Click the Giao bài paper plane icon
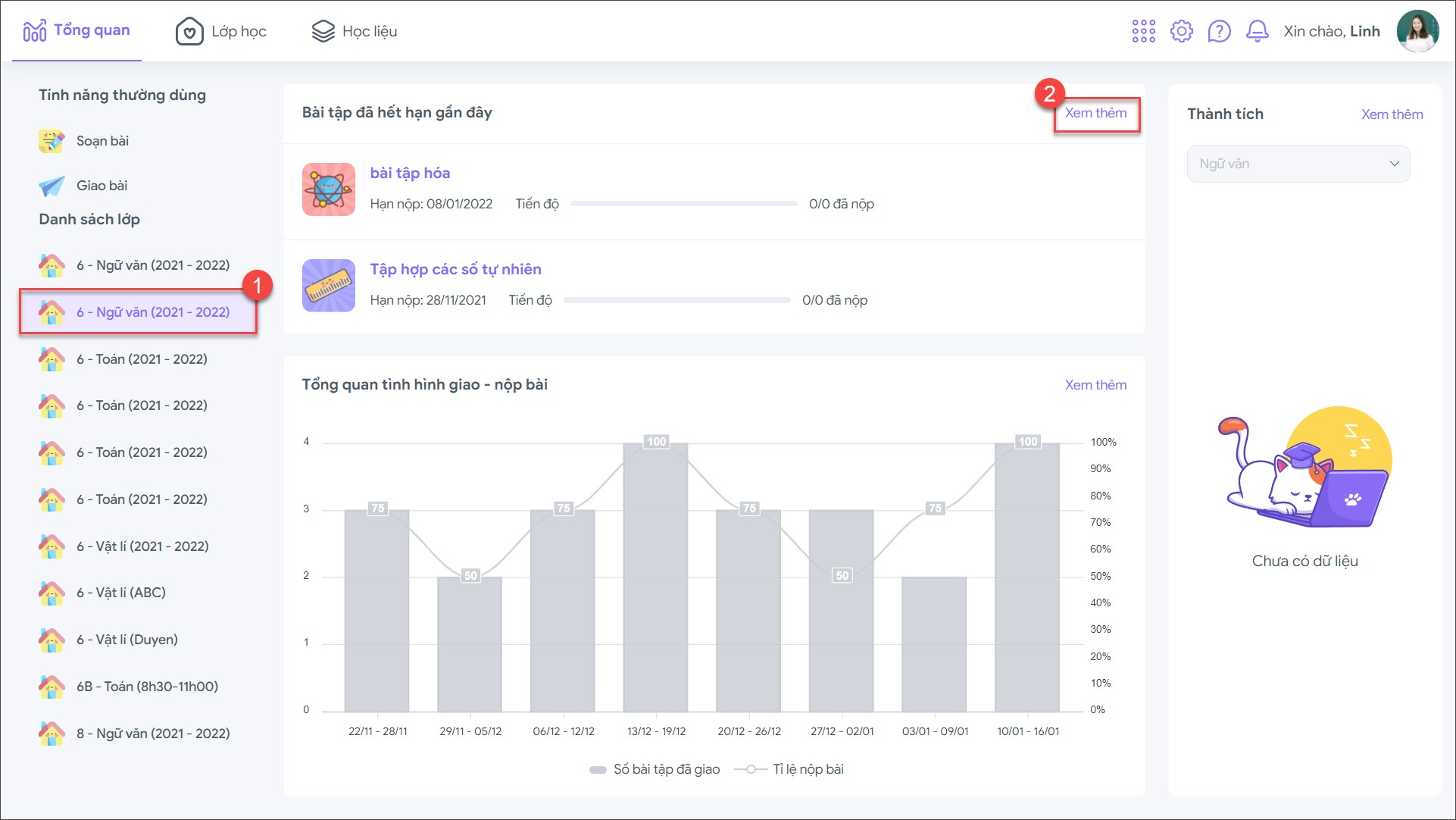 [52, 186]
